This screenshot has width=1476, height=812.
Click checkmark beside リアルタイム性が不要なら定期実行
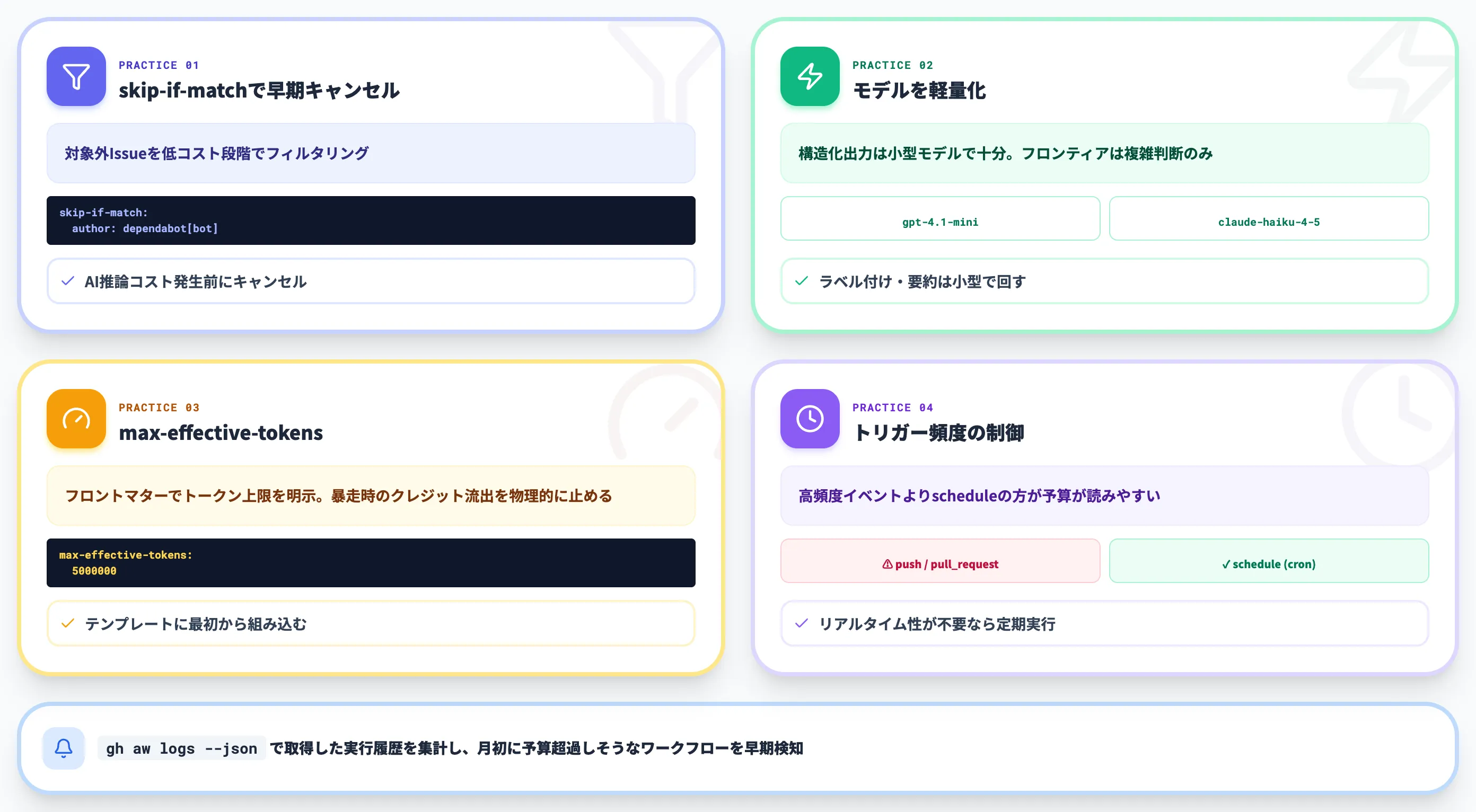click(x=802, y=624)
